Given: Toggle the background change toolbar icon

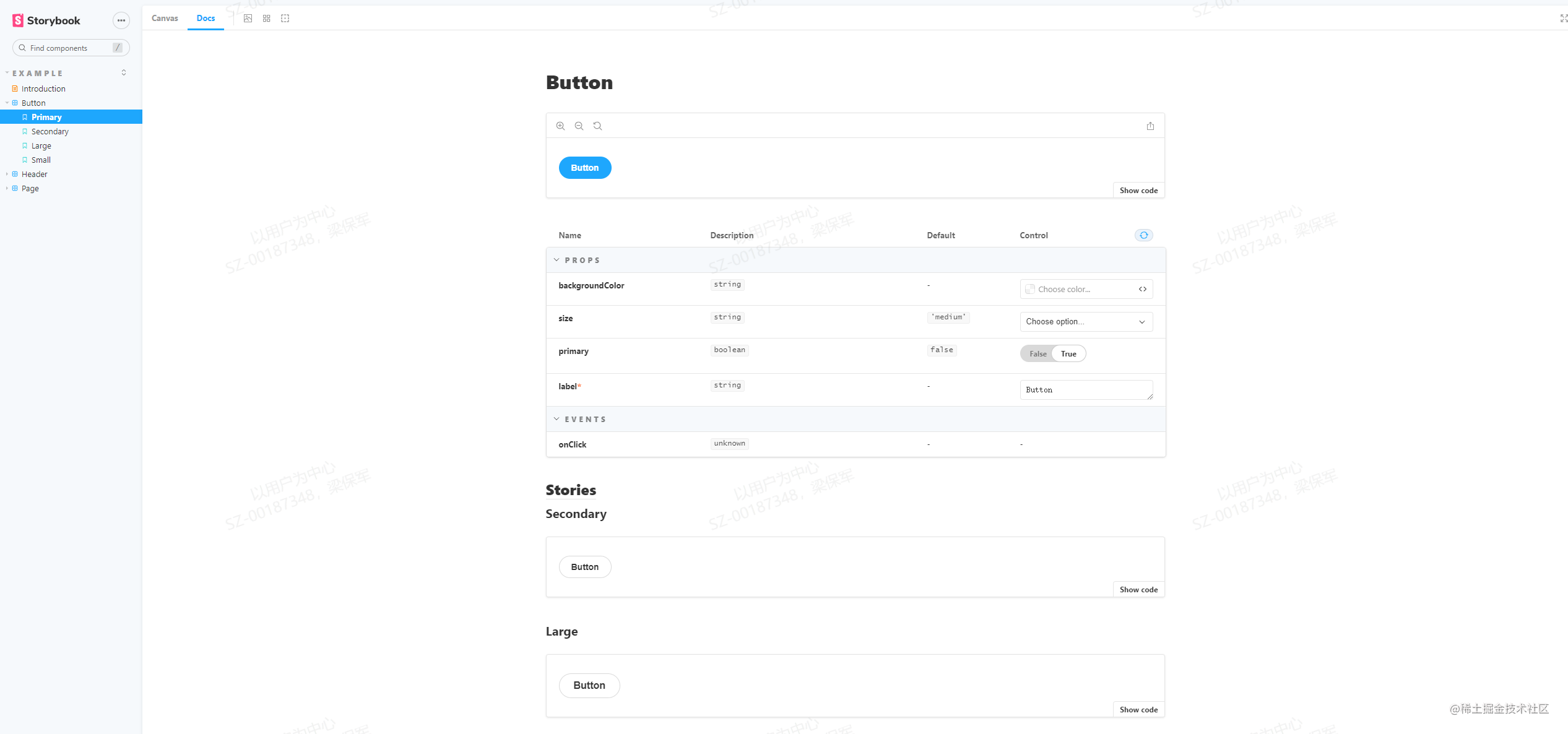Looking at the screenshot, I should pyautogui.click(x=248, y=18).
